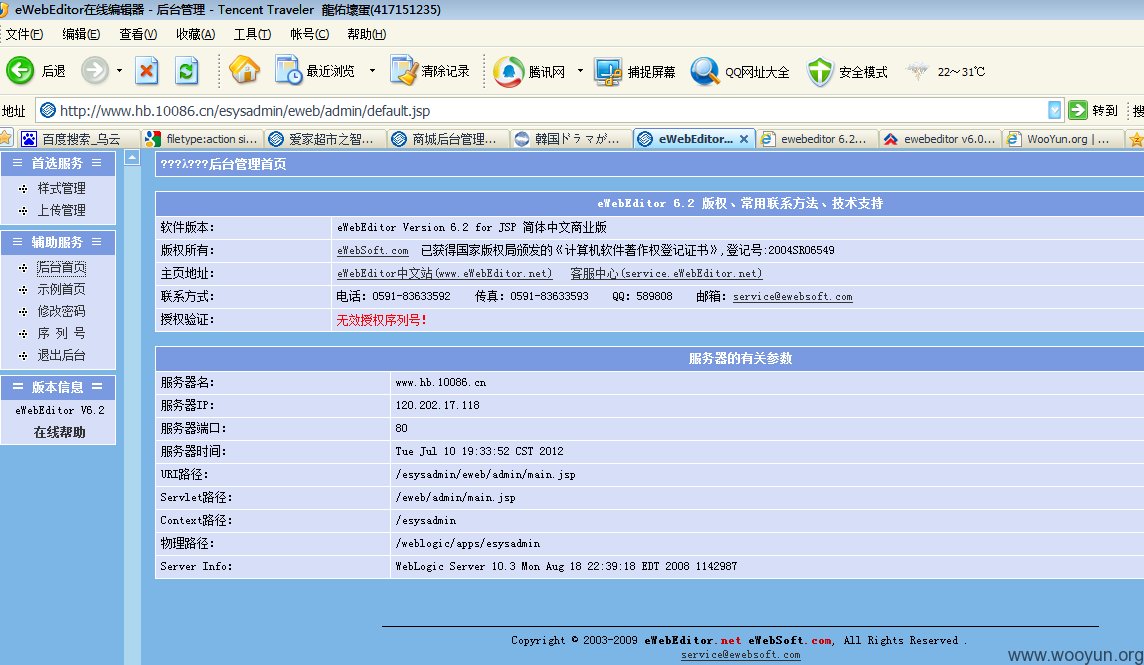Open the 编辑(E) menu
Screen dimensions: 1144x665
click(x=81, y=34)
